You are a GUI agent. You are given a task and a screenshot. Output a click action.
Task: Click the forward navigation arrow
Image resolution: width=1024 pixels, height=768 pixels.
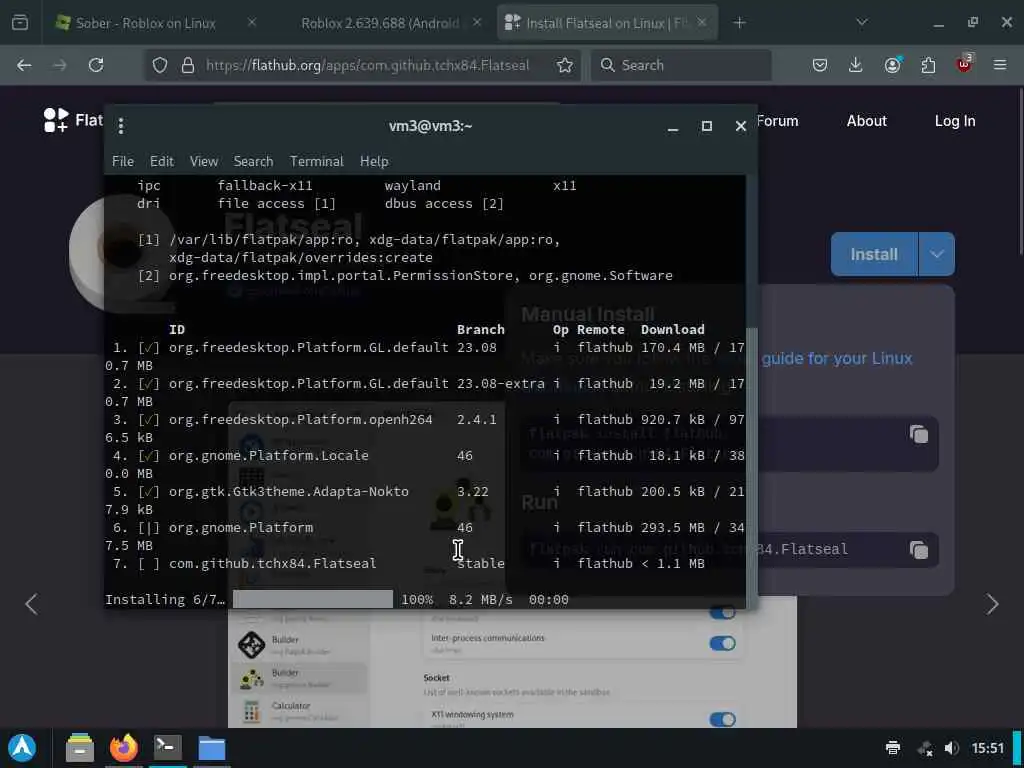(60, 65)
